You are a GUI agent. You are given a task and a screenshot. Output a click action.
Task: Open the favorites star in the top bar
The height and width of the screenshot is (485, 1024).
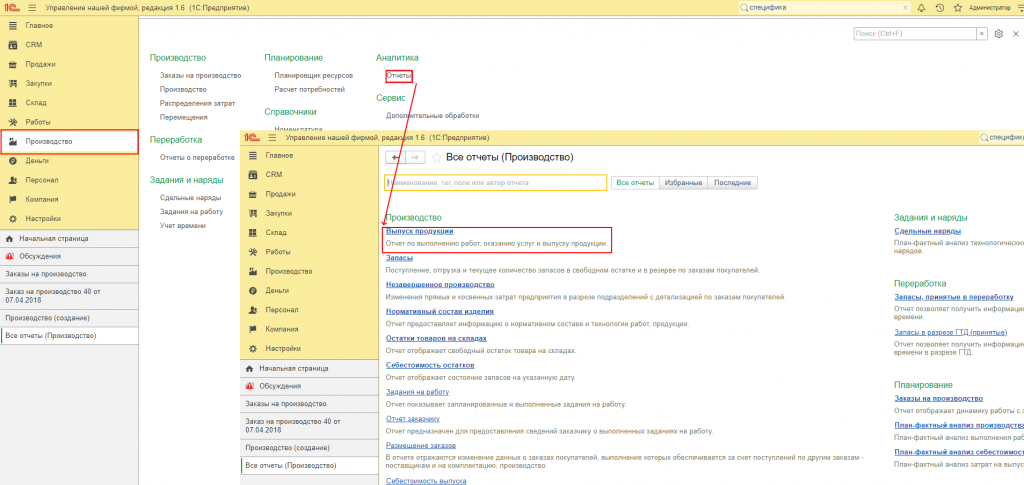pyautogui.click(x=958, y=8)
